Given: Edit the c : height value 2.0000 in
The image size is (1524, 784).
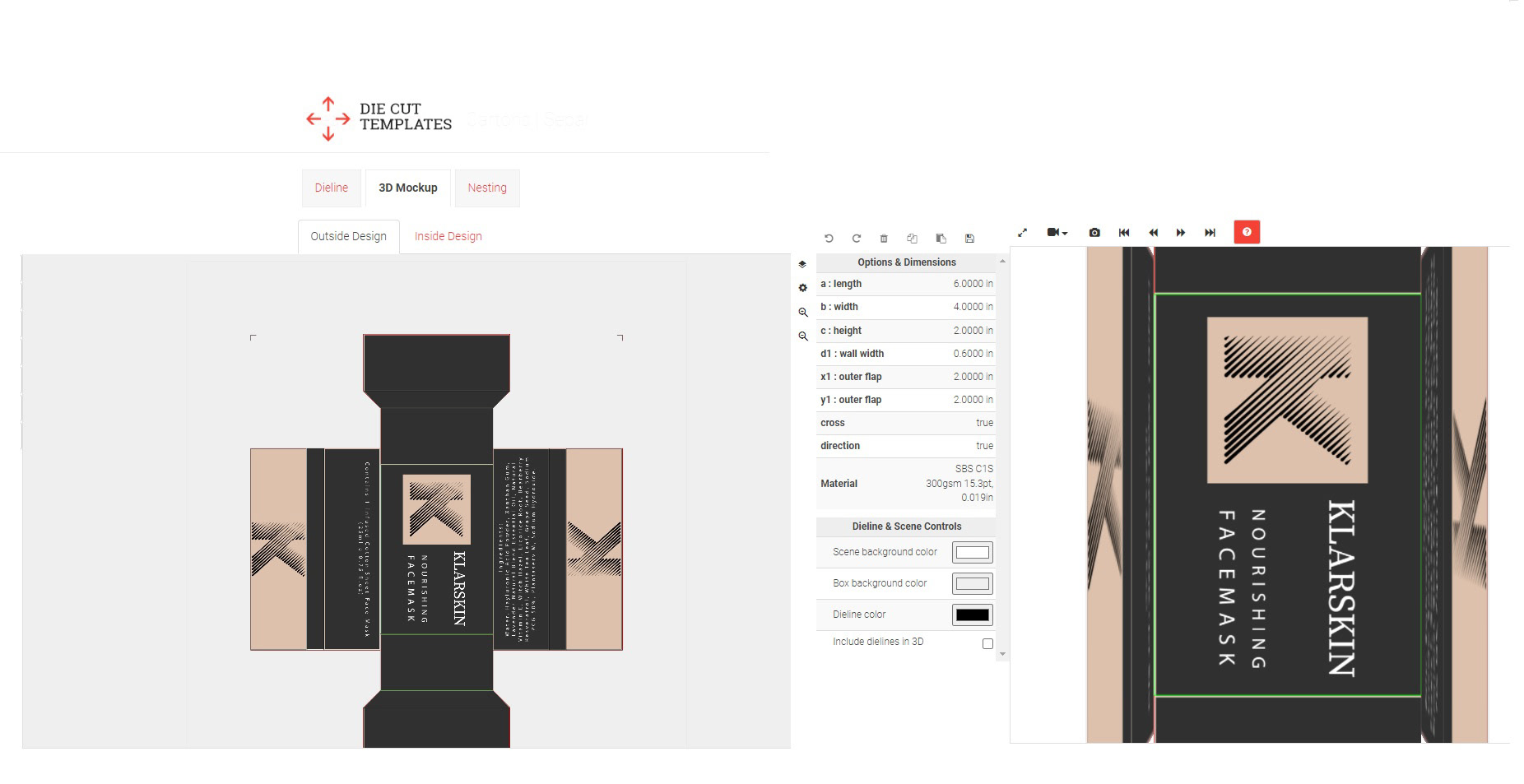Looking at the screenshot, I should click(973, 331).
